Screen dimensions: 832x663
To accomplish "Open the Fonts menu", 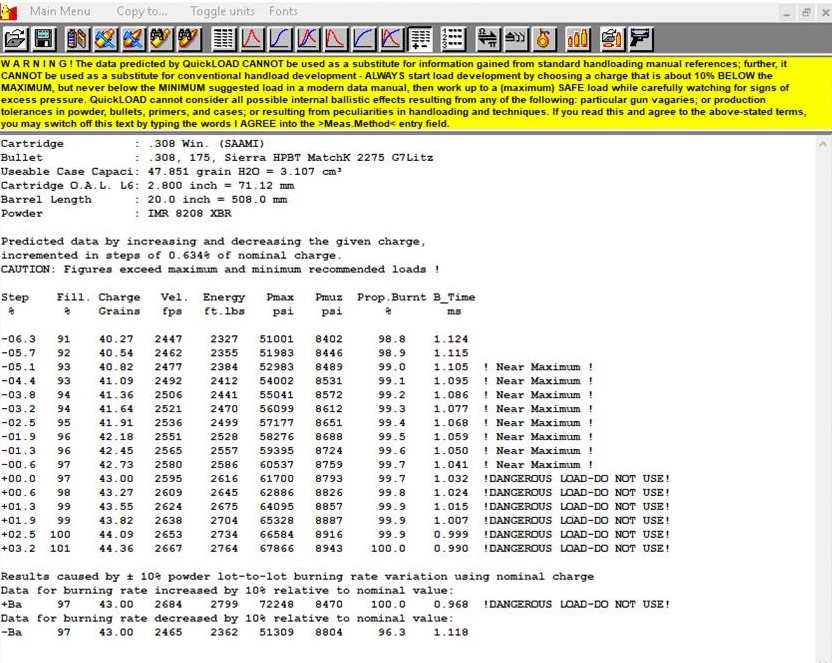I will coord(283,11).
